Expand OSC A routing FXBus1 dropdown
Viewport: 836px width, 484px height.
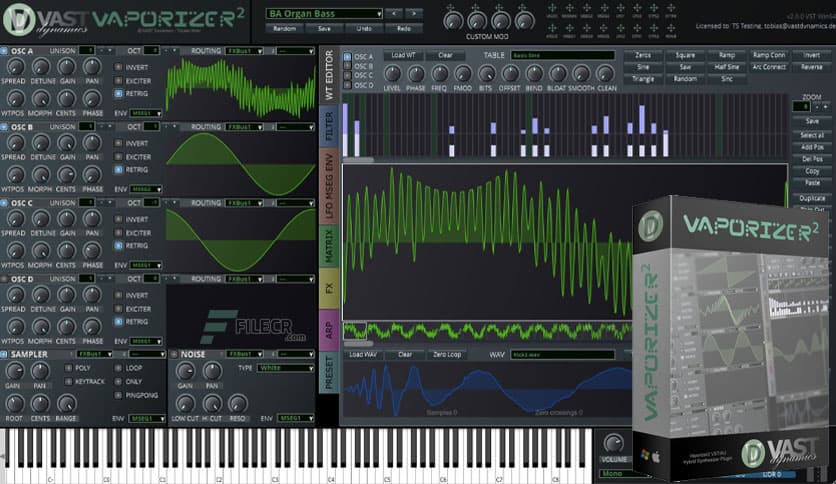(244, 50)
